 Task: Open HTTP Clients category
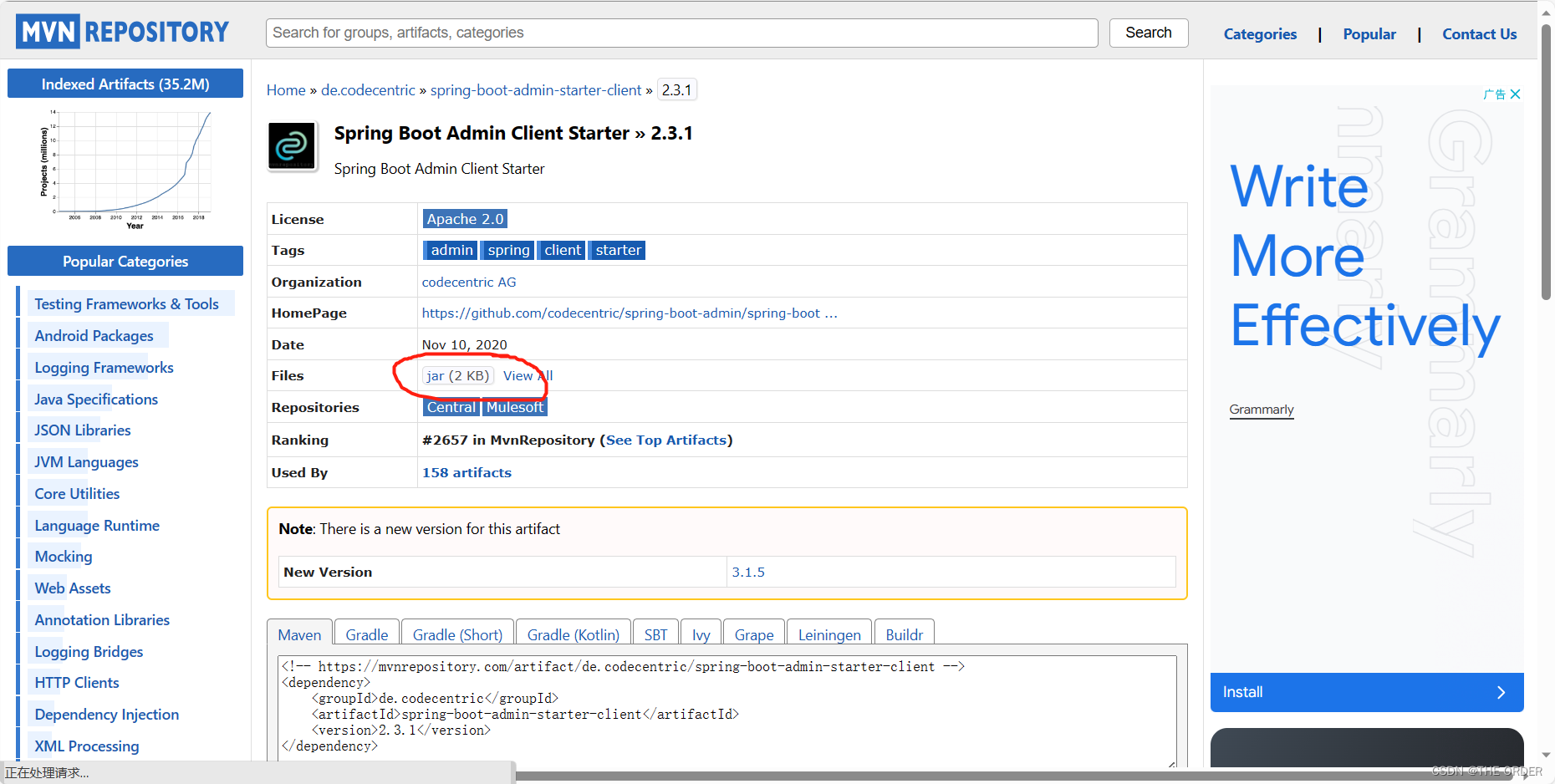(77, 683)
